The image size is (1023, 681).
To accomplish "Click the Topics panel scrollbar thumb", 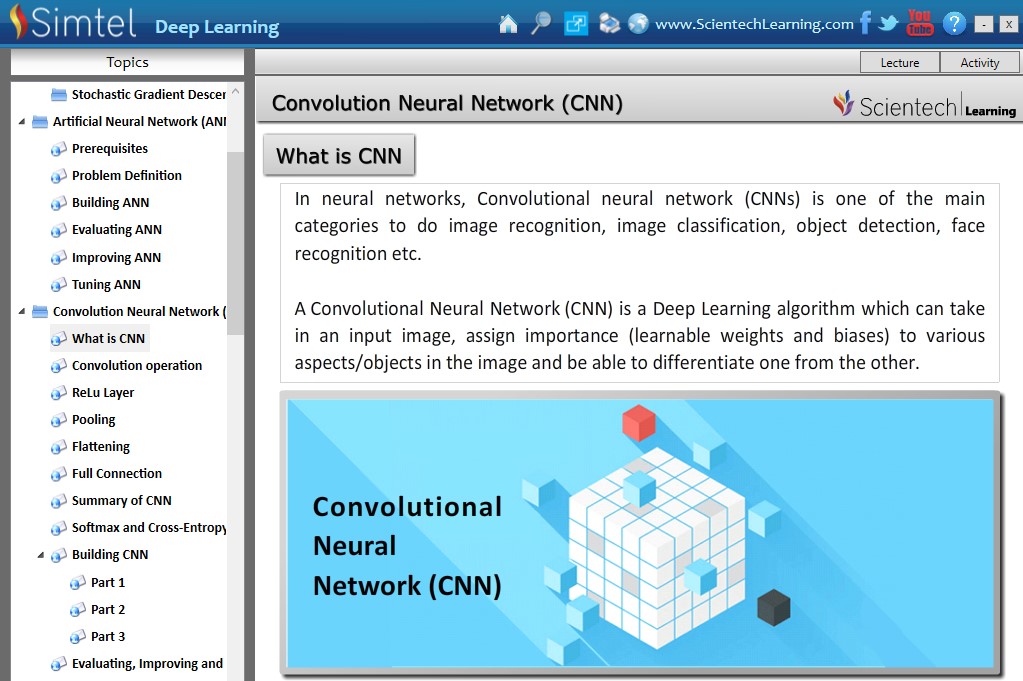I will pos(235,243).
